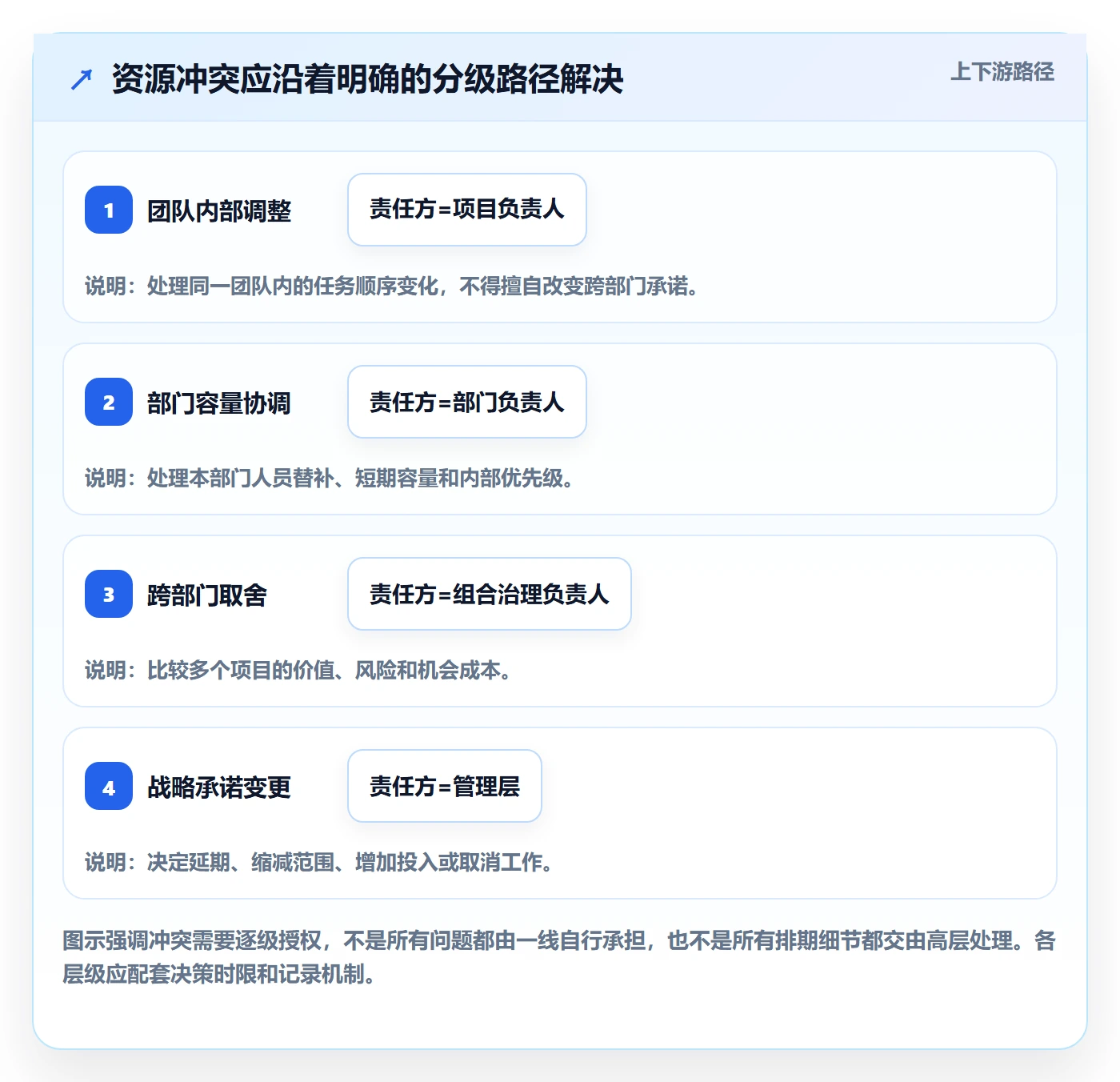Screen dimensions: 1120x1082
Task: Click the 团队内部调整 step heading
Action: (219, 211)
